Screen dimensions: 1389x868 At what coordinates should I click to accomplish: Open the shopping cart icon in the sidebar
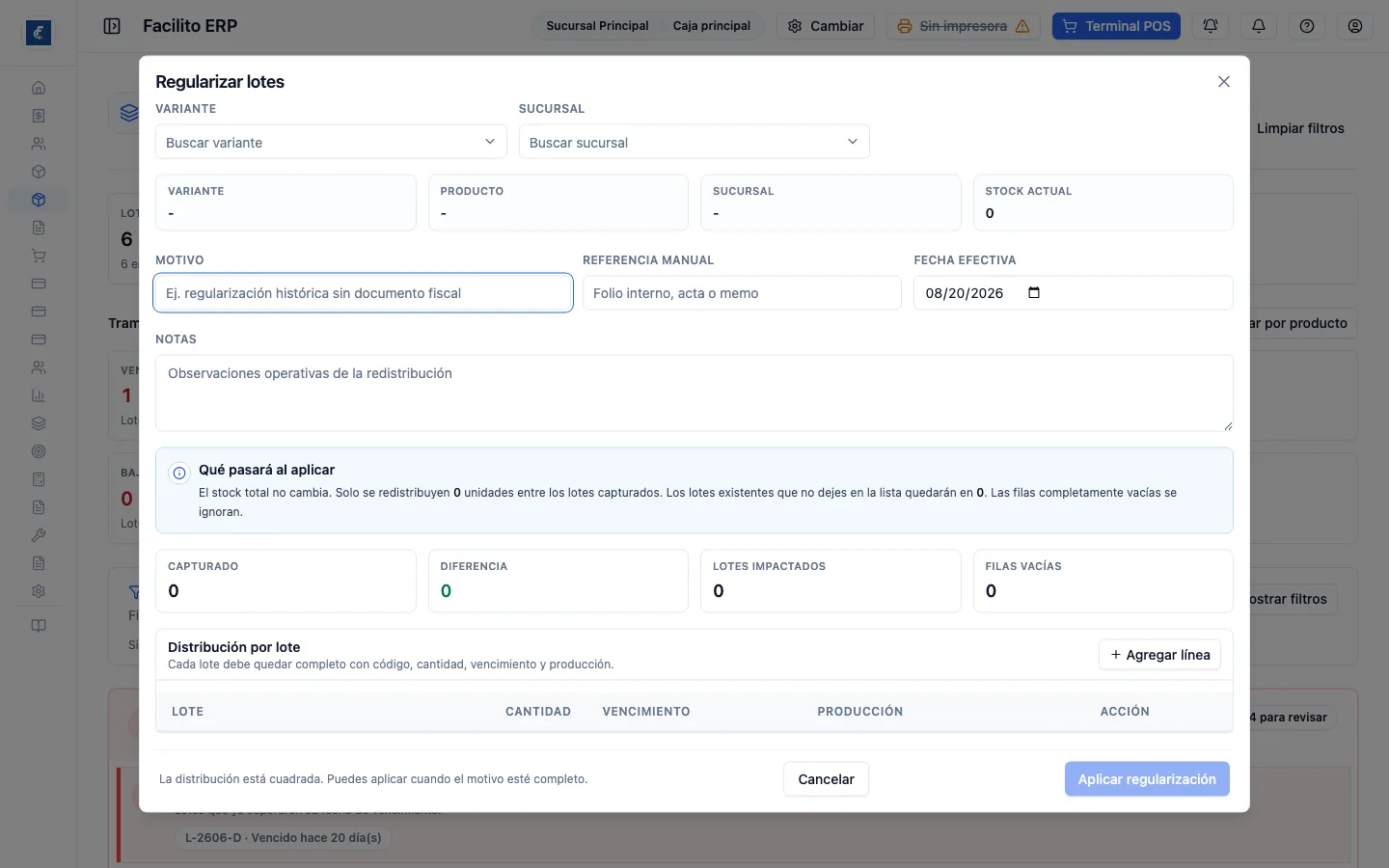[x=39, y=256]
